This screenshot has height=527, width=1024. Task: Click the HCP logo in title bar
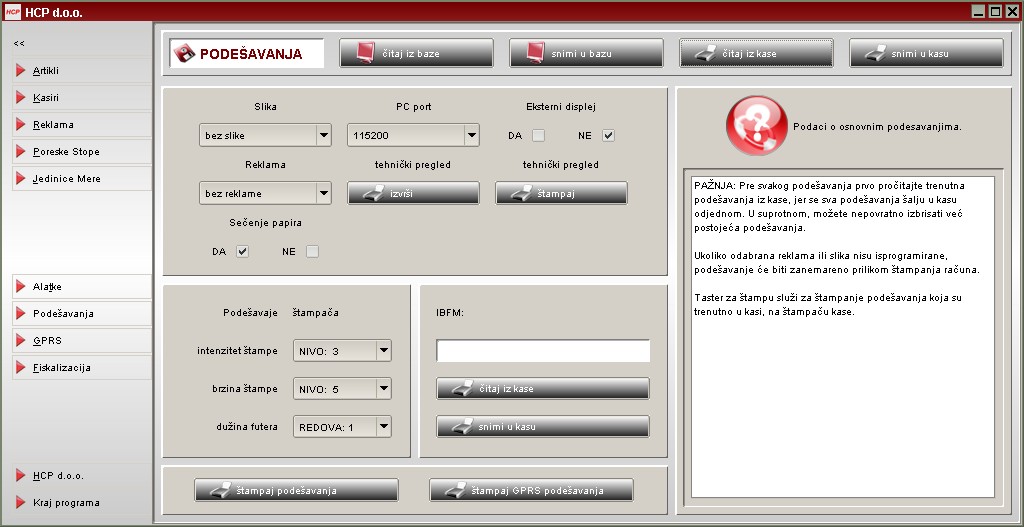click(x=12, y=11)
